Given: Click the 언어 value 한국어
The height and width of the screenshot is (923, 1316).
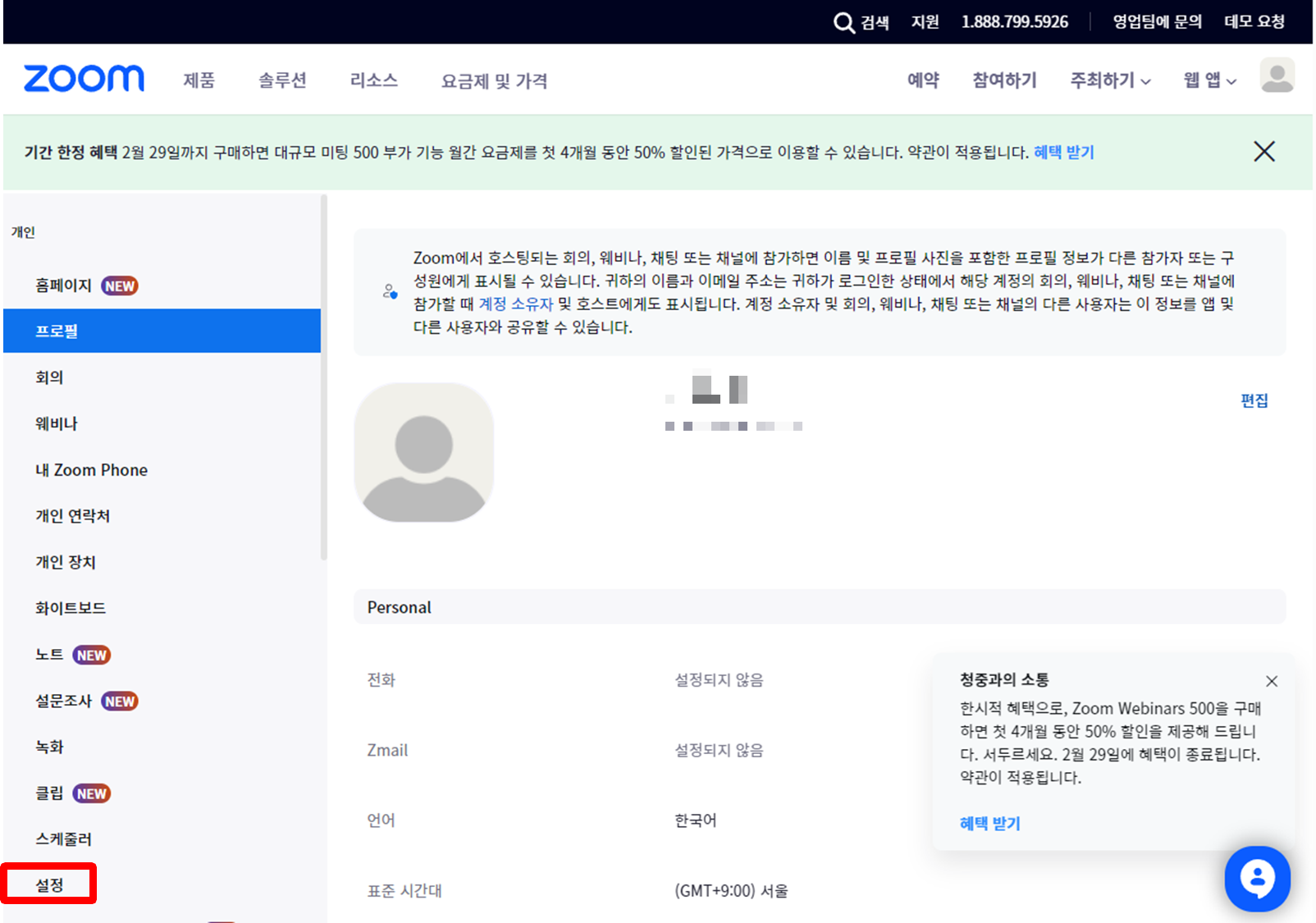Looking at the screenshot, I should pyautogui.click(x=696, y=820).
